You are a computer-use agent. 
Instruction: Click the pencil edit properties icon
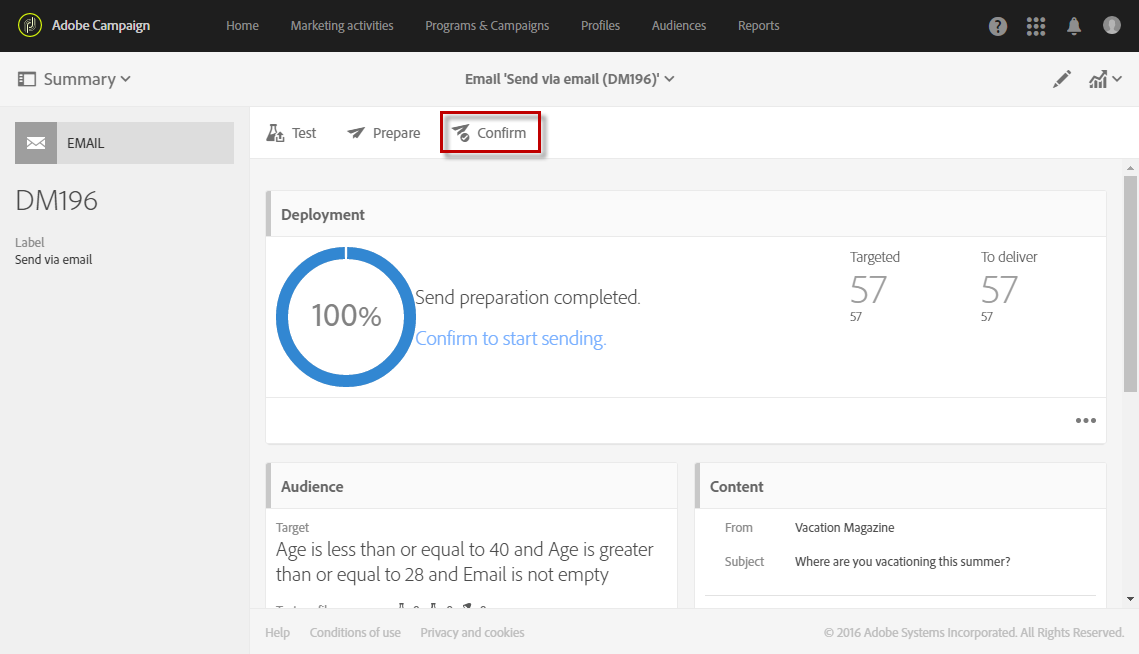[x=1062, y=79]
